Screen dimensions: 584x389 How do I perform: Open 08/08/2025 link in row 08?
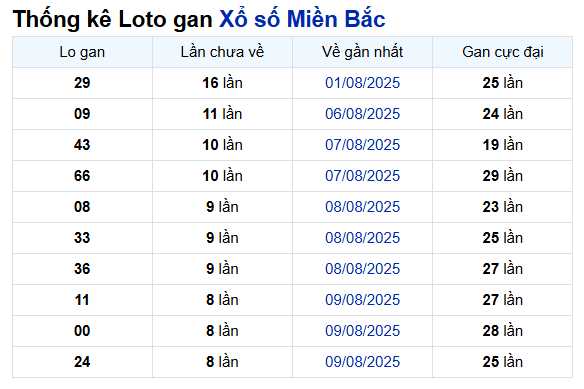click(362, 207)
